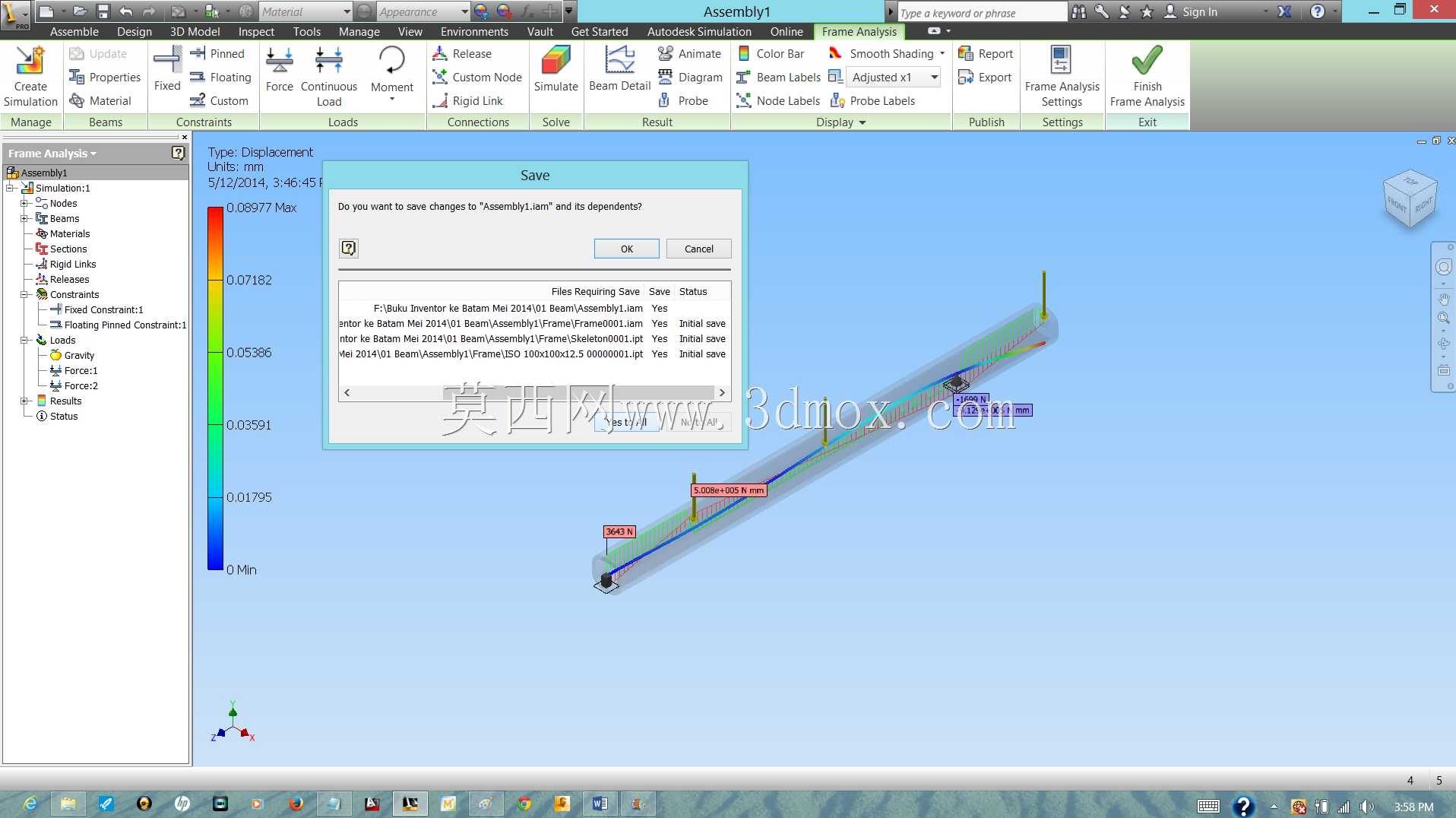Select the Frame Analysis tab
This screenshot has width=1456, height=818.
tap(859, 32)
